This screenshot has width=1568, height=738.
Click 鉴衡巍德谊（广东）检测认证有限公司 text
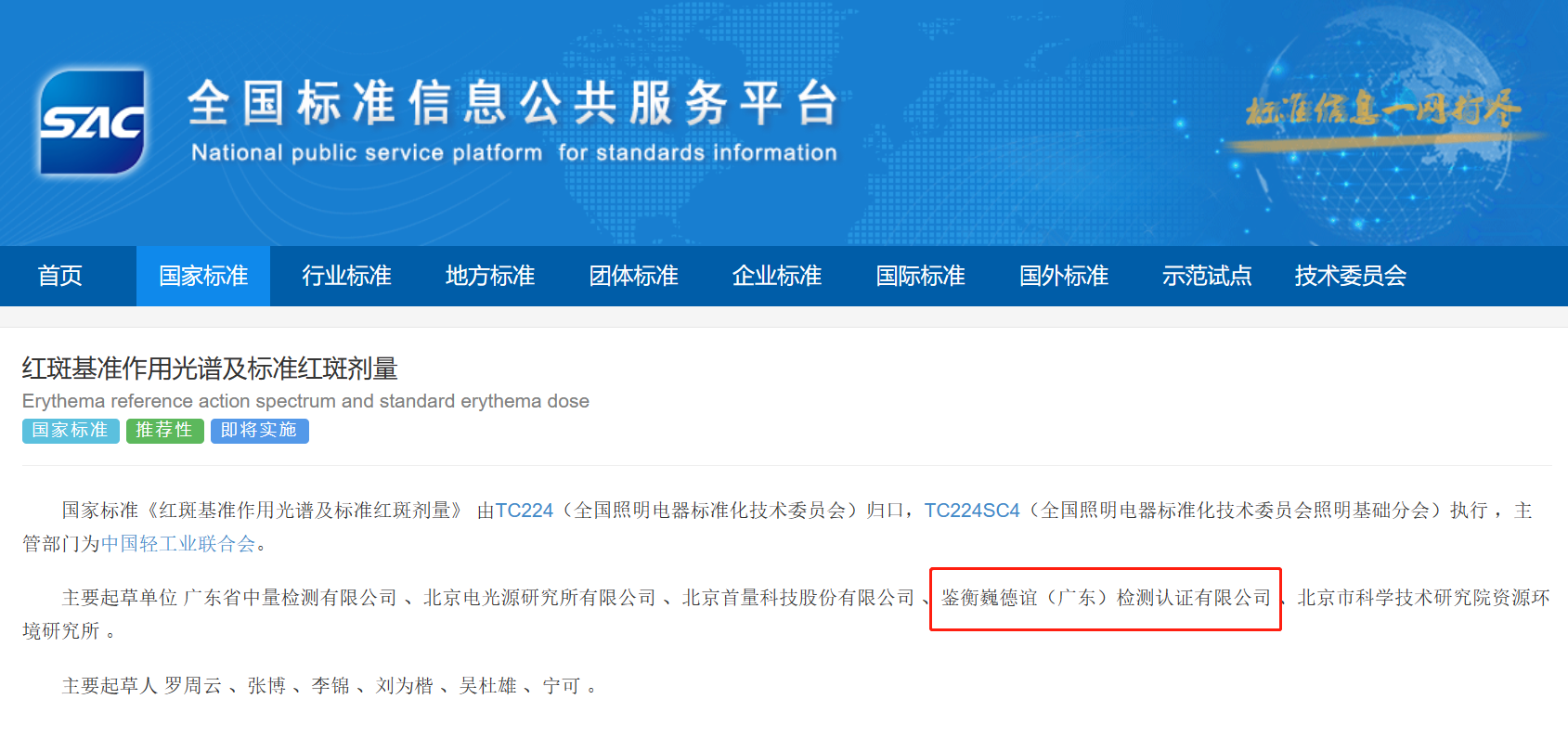pos(1106,598)
